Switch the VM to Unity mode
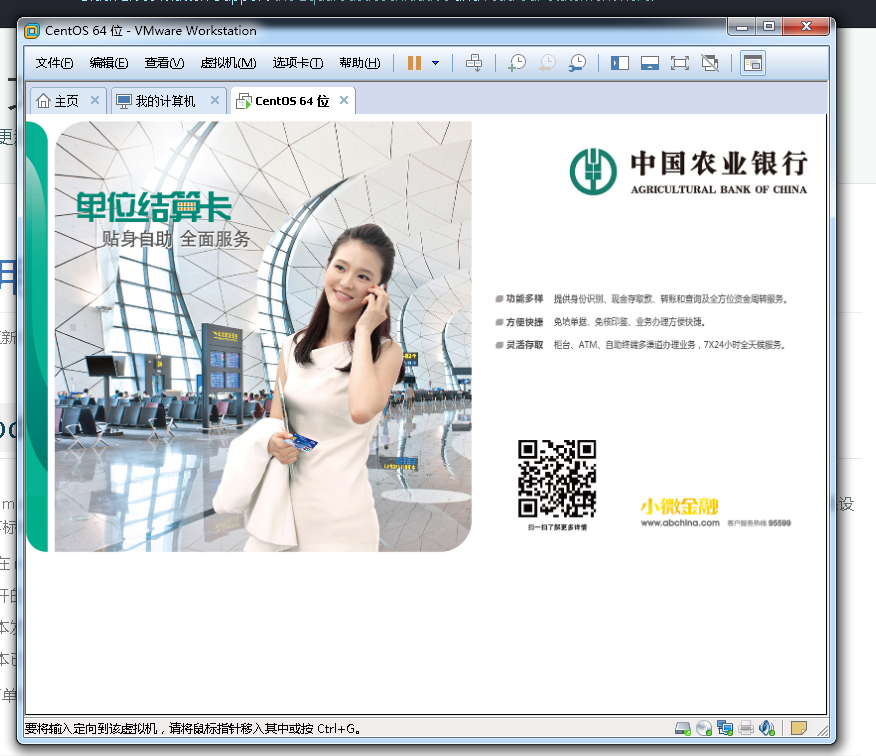This screenshot has height=756, width=876. [709, 63]
